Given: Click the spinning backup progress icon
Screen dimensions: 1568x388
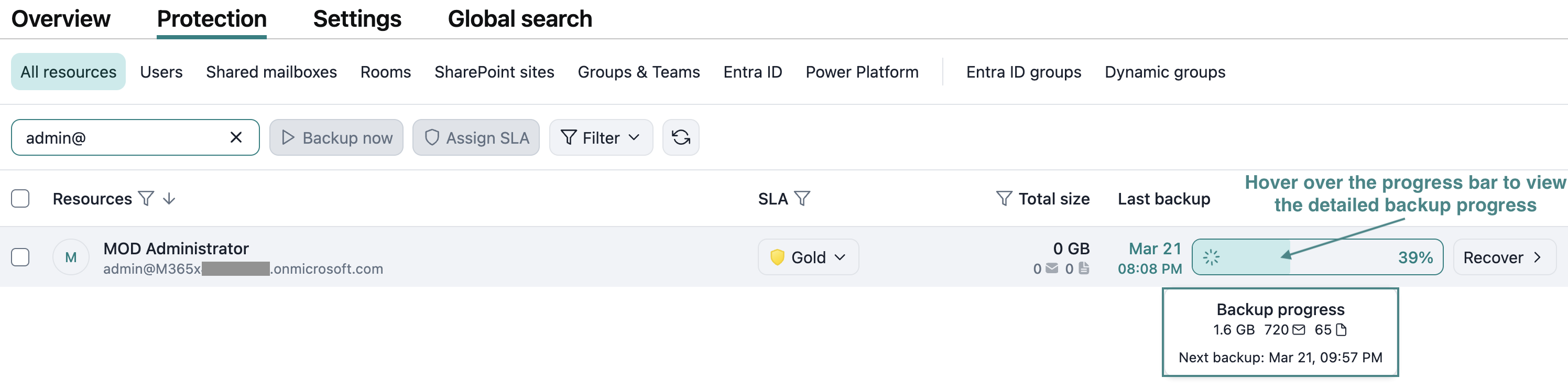Looking at the screenshot, I should click(1211, 257).
